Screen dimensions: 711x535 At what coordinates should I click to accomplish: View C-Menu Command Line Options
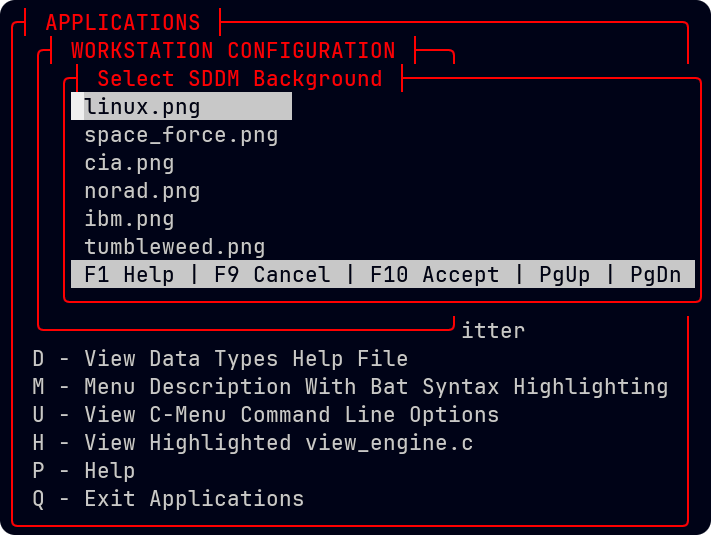[265, 415]
